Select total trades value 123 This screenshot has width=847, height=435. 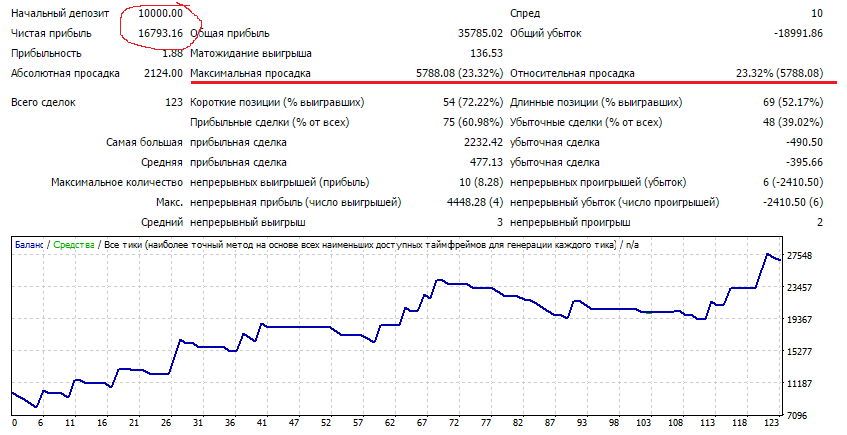click(x=174, y=102)
